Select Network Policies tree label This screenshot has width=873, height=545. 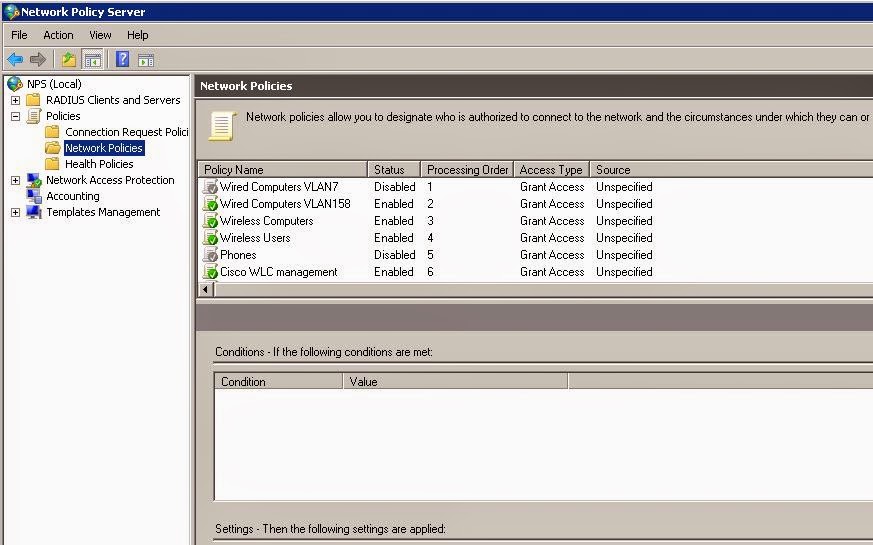click(104, 148)
